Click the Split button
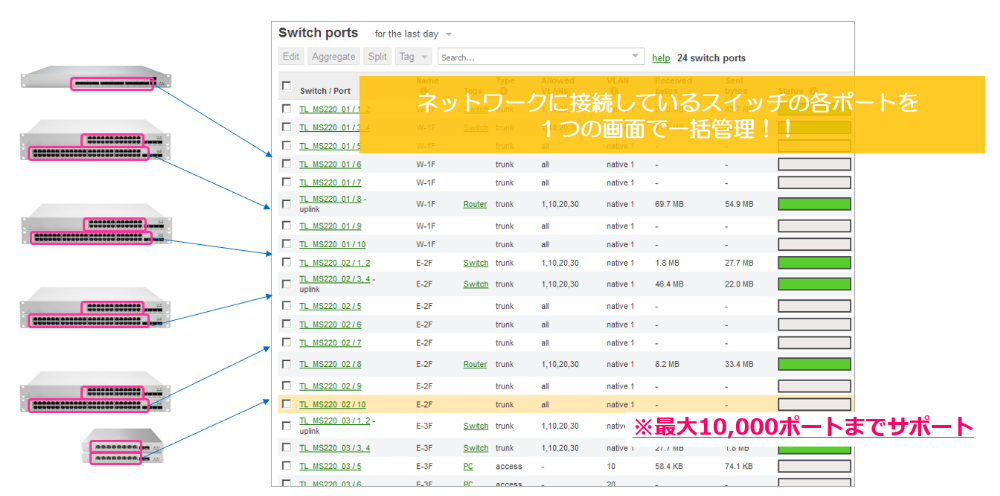 tap(378, 57)
